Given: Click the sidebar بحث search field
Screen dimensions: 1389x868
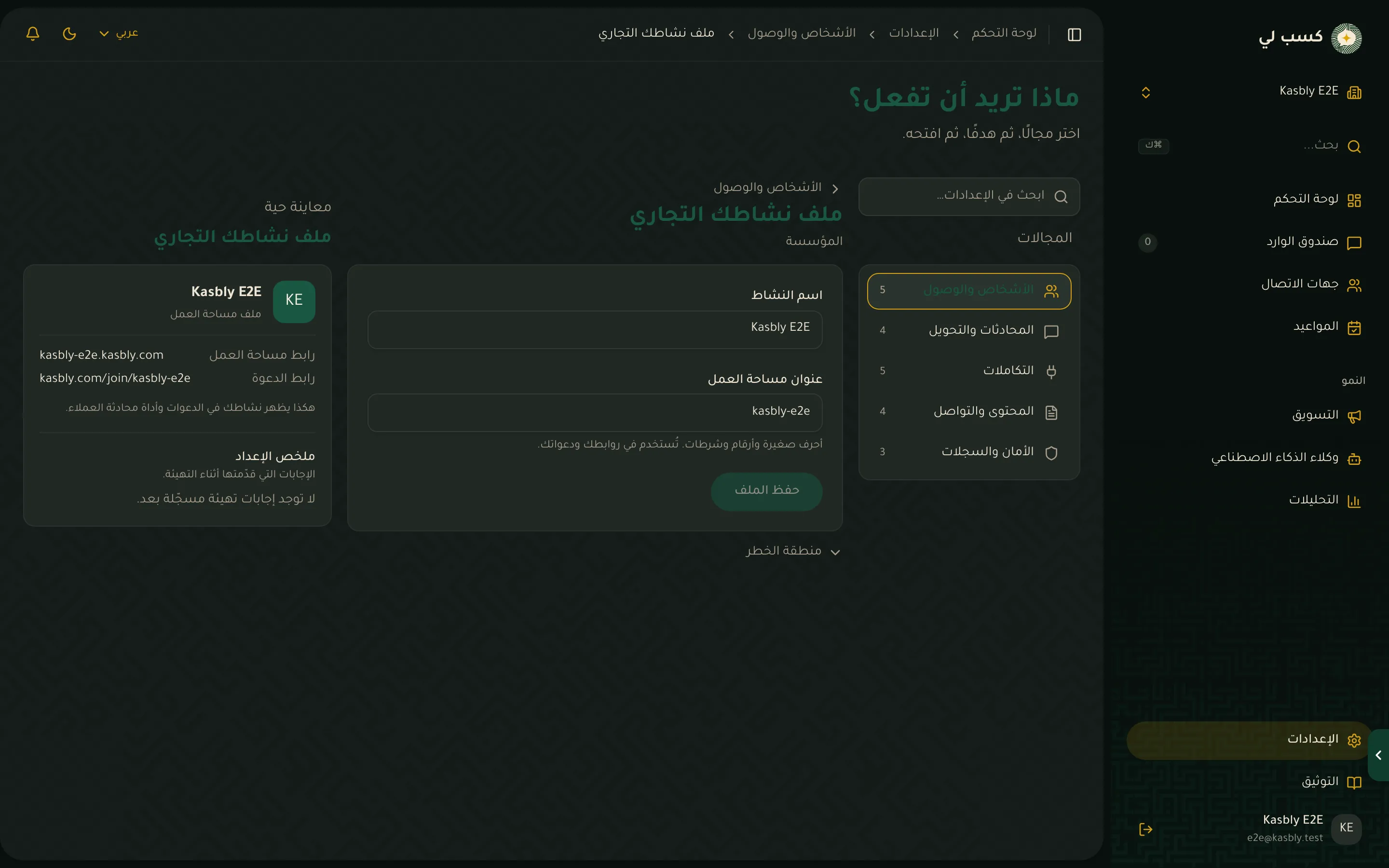Looking at the screenshot, I should [1251, 146].
